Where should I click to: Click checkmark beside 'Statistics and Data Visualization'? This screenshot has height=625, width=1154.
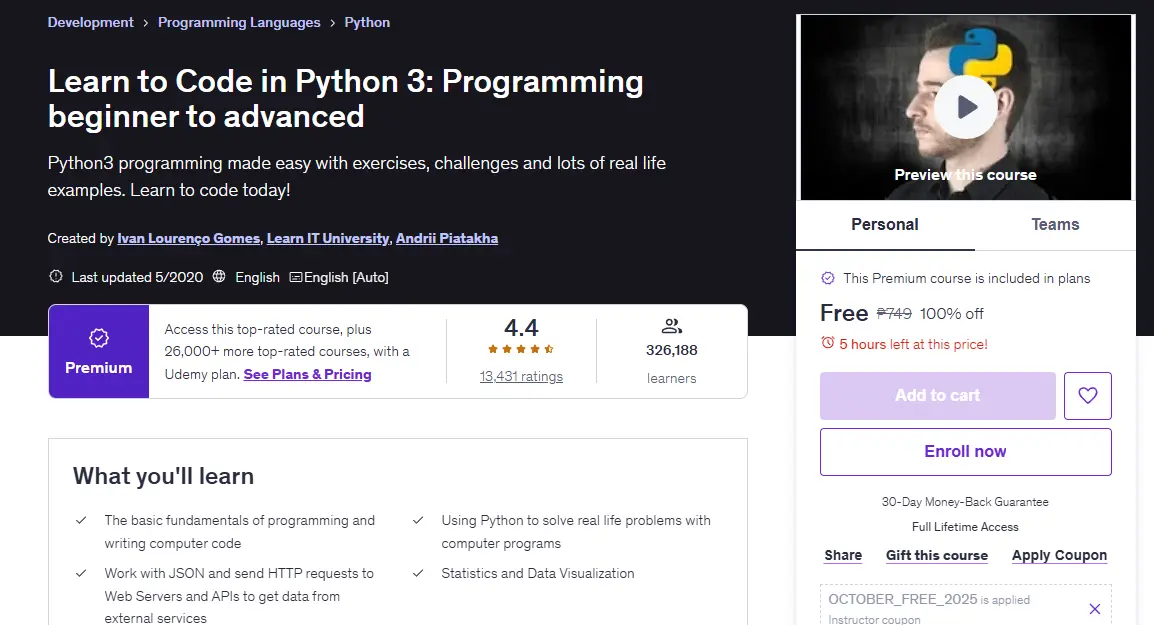pos(418,573)
